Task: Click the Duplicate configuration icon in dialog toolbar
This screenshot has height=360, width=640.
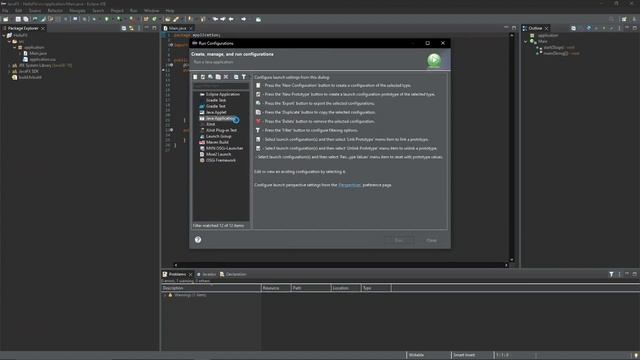Action: (218, 77)
